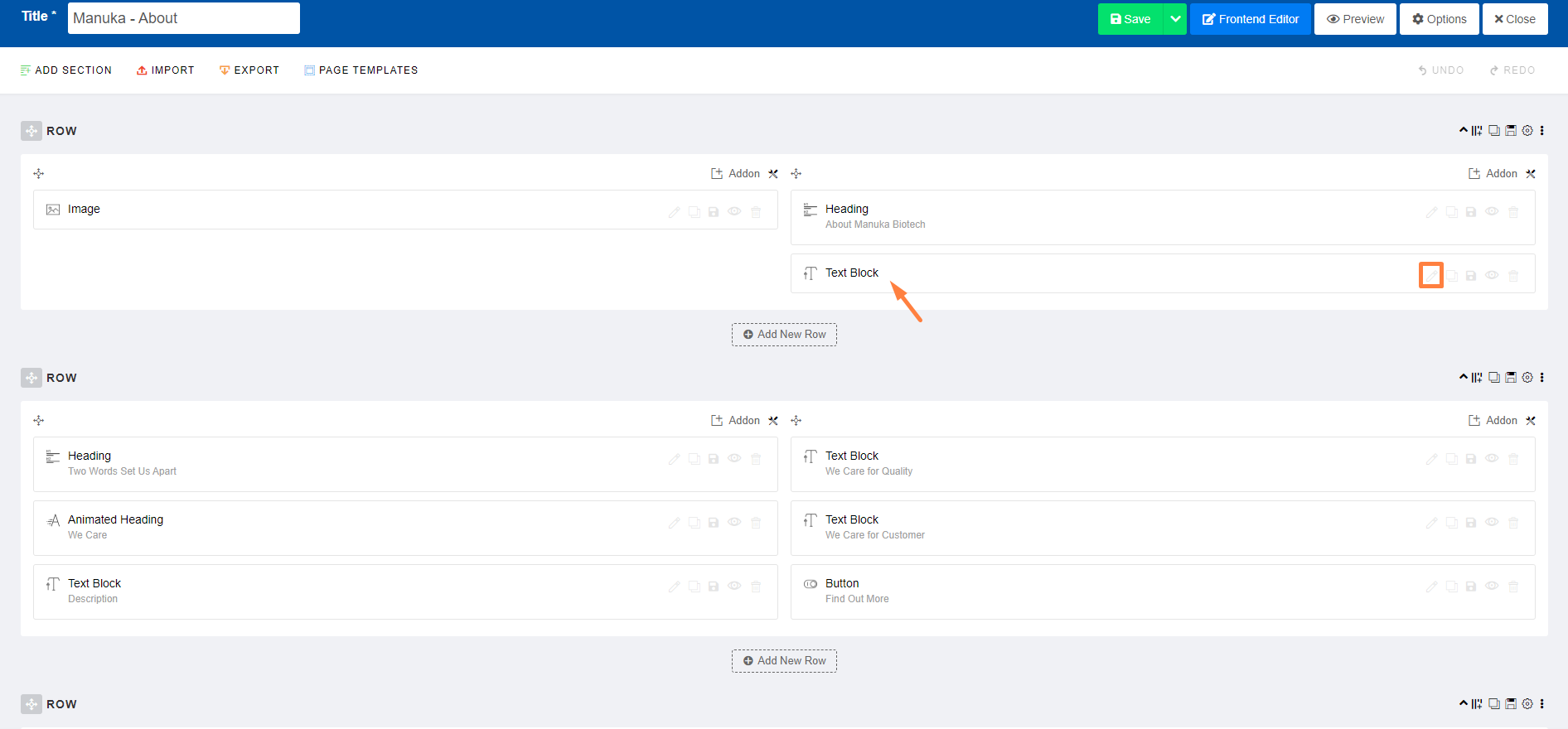Screen dimensions: 1568x729
Task: Toggle visibility of the Image addon
Action: pos(734,212)
